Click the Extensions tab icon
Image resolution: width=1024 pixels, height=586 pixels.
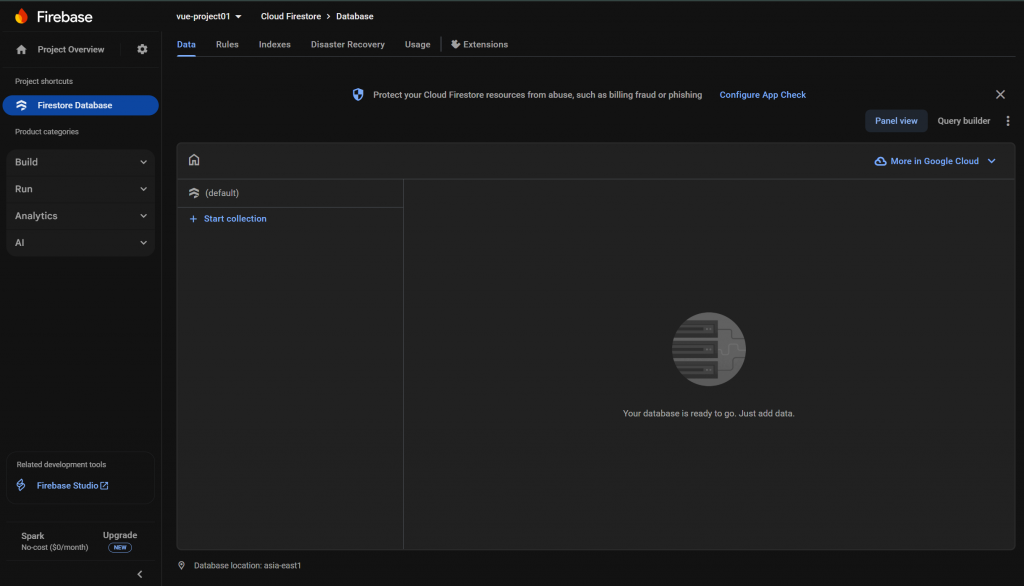click(x=455, y=44)
